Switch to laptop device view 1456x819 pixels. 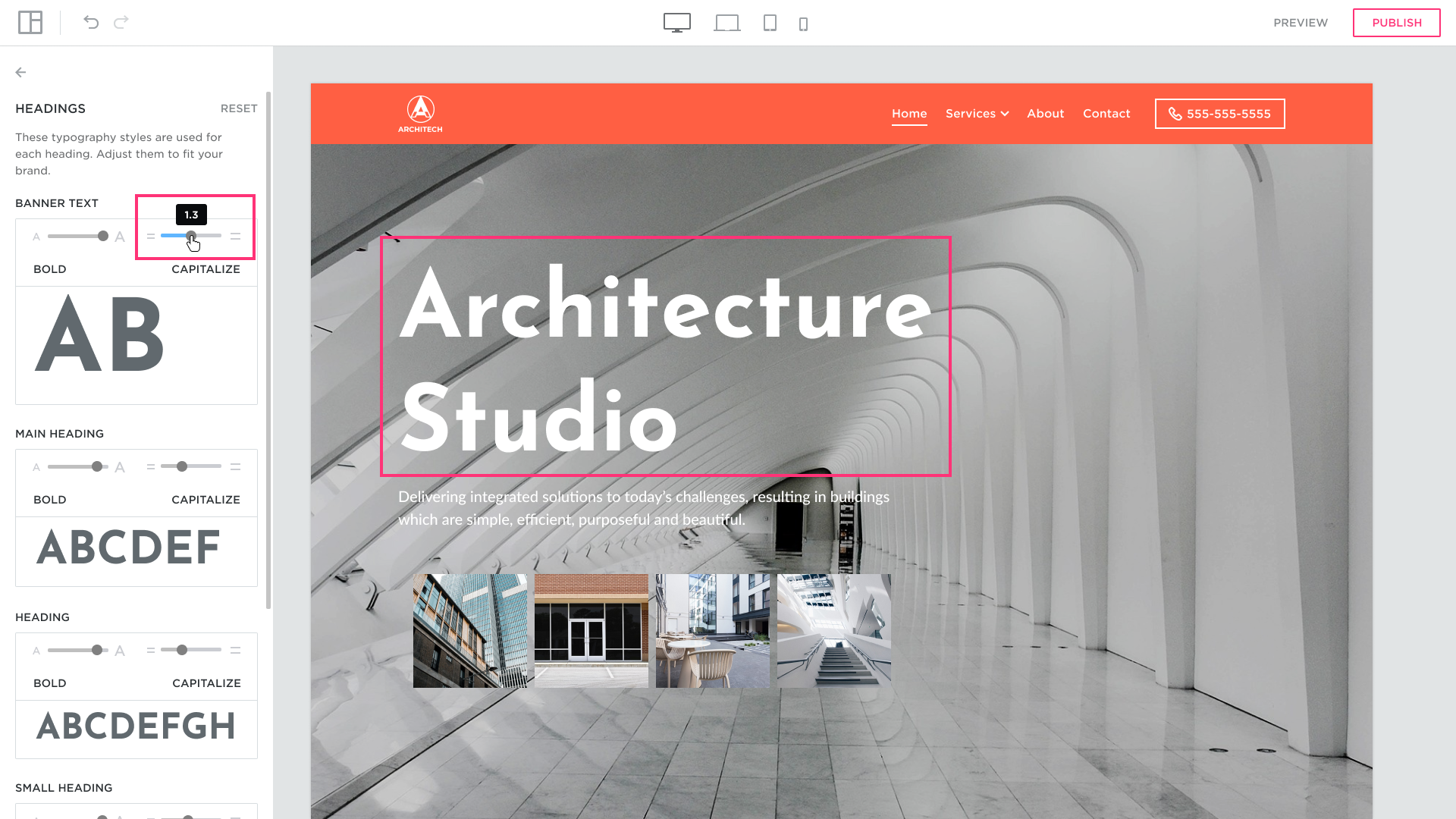coord(726,23)
